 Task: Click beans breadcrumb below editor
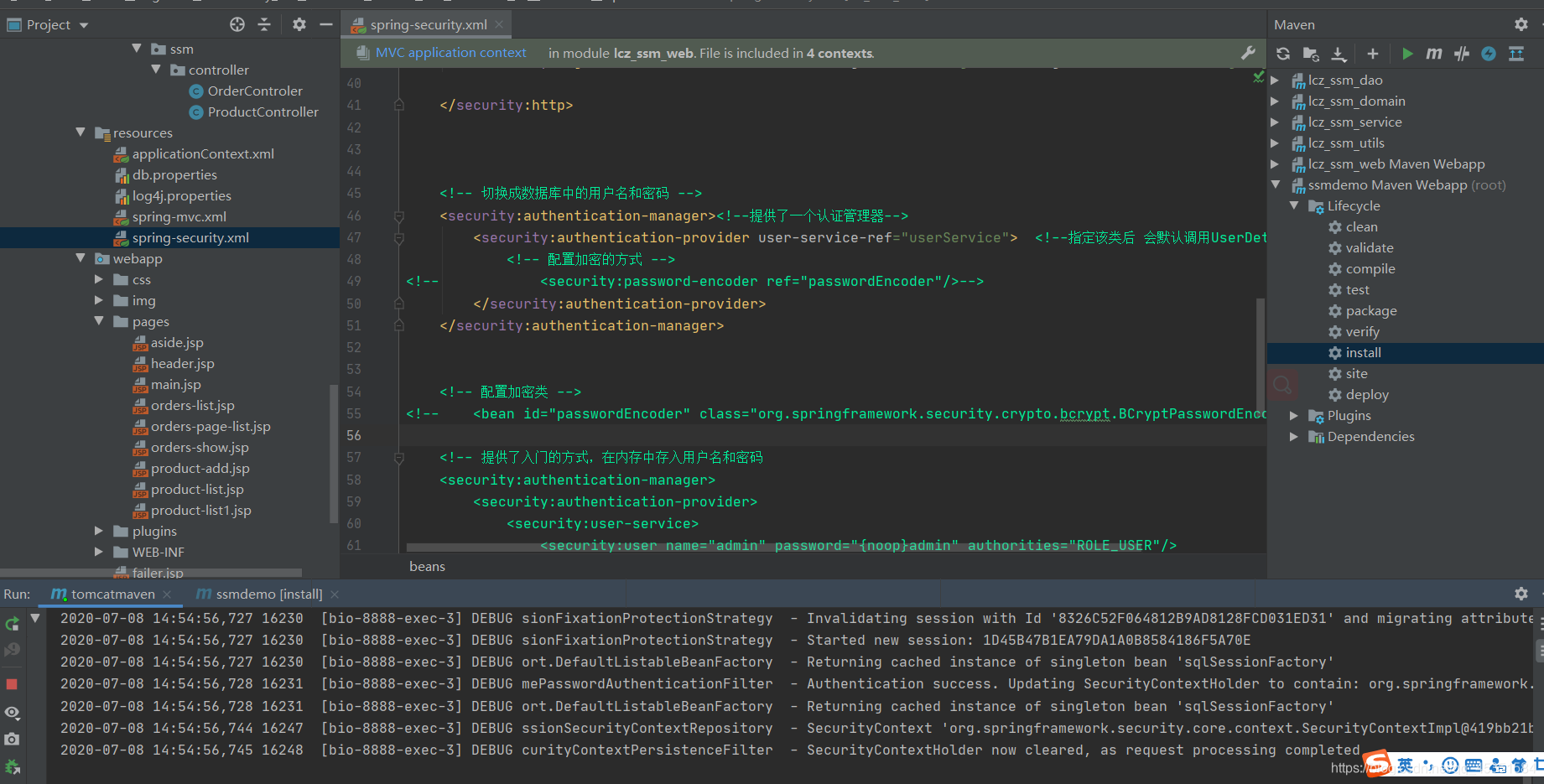[x=427, y=567]
